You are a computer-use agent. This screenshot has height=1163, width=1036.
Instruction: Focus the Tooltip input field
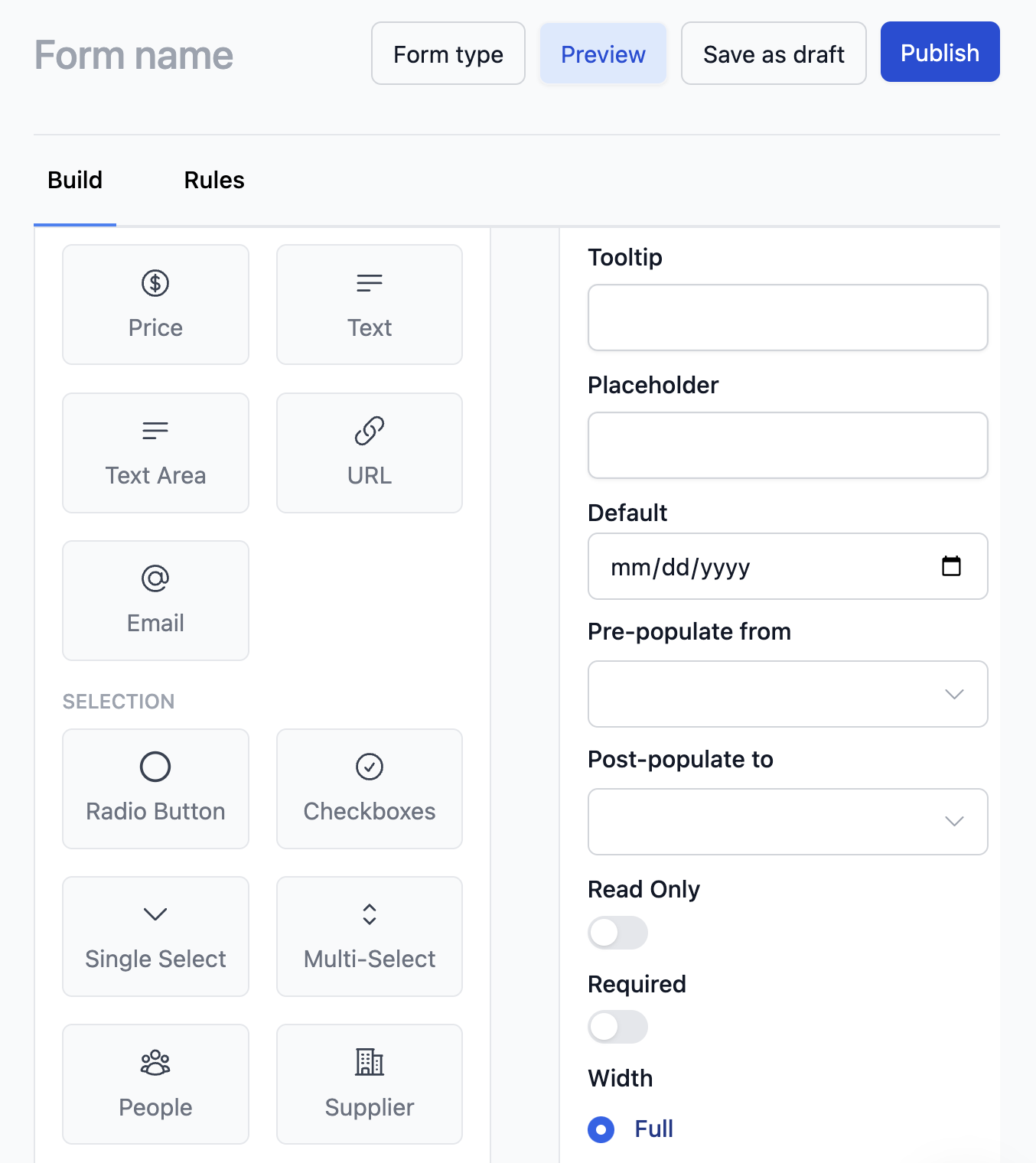coord(788,318)
